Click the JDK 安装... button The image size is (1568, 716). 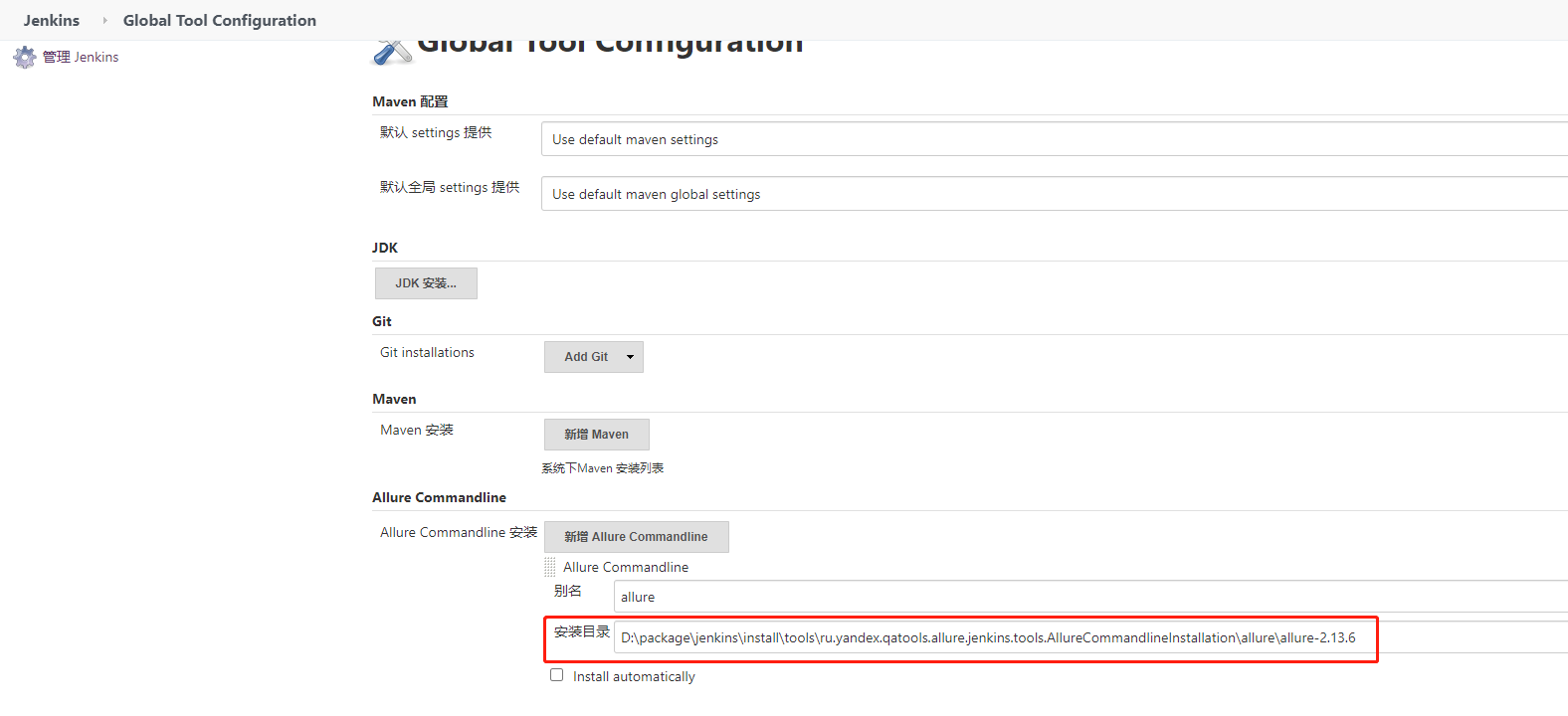click(x=426, y=283)
